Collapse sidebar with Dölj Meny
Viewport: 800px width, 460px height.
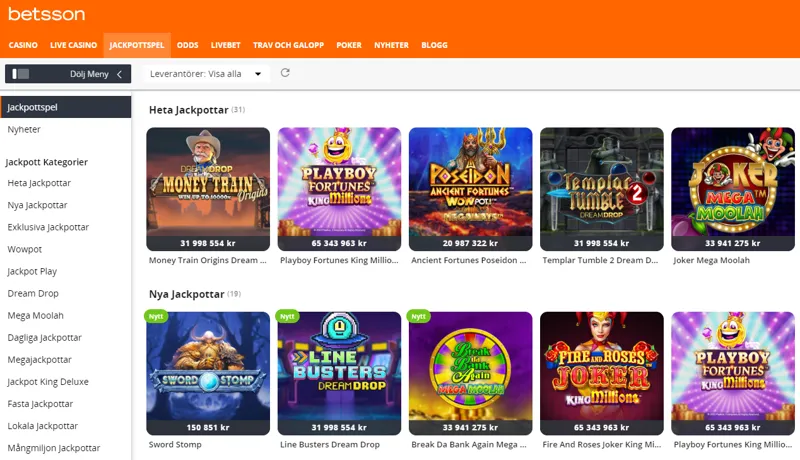(x=68, y=74)
